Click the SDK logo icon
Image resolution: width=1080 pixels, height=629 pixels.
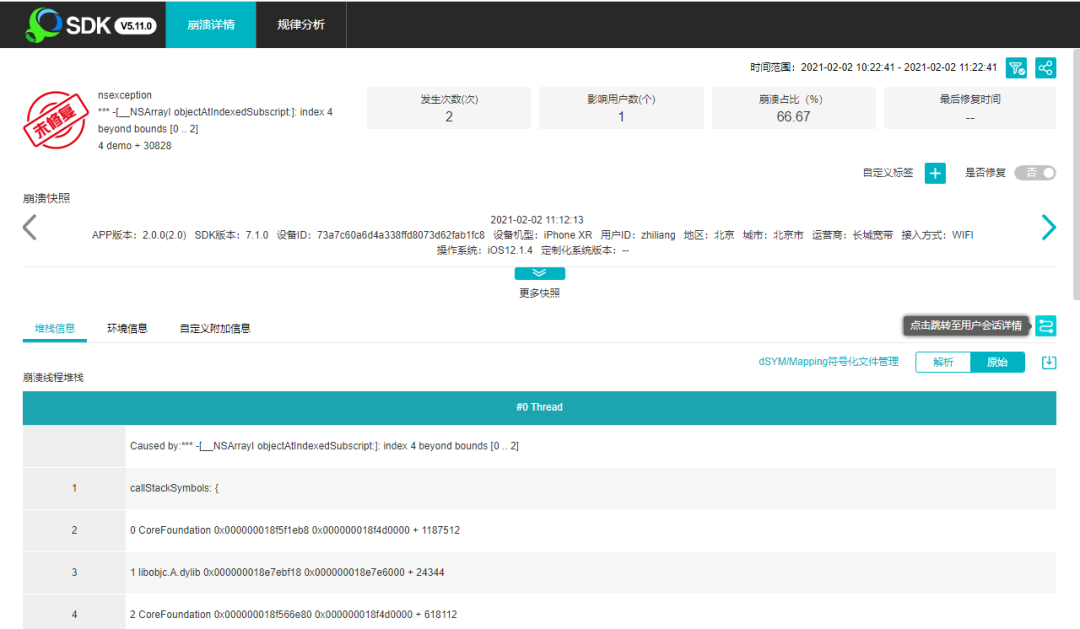point(43,25)
